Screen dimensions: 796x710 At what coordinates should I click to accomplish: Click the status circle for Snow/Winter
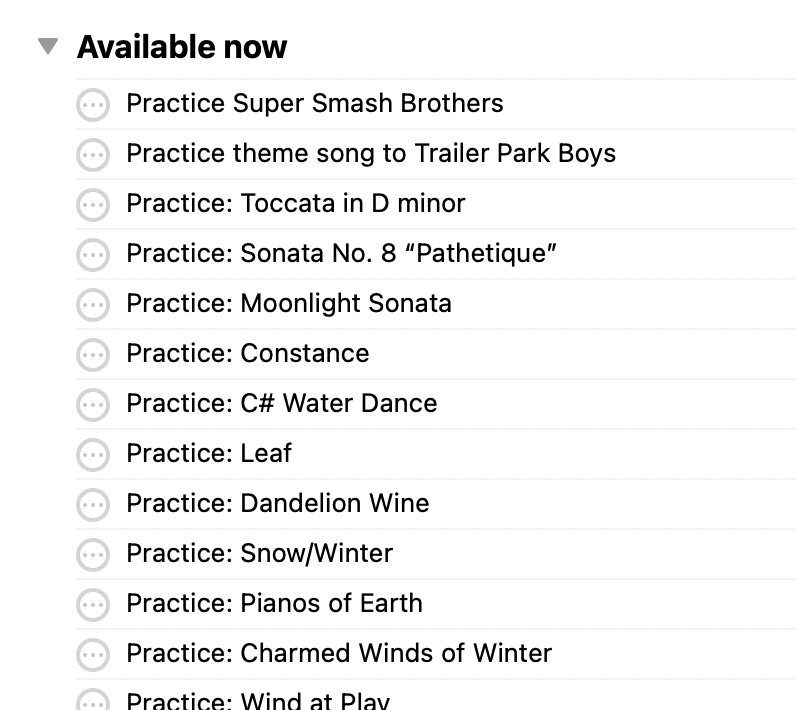tap(93, 554)
